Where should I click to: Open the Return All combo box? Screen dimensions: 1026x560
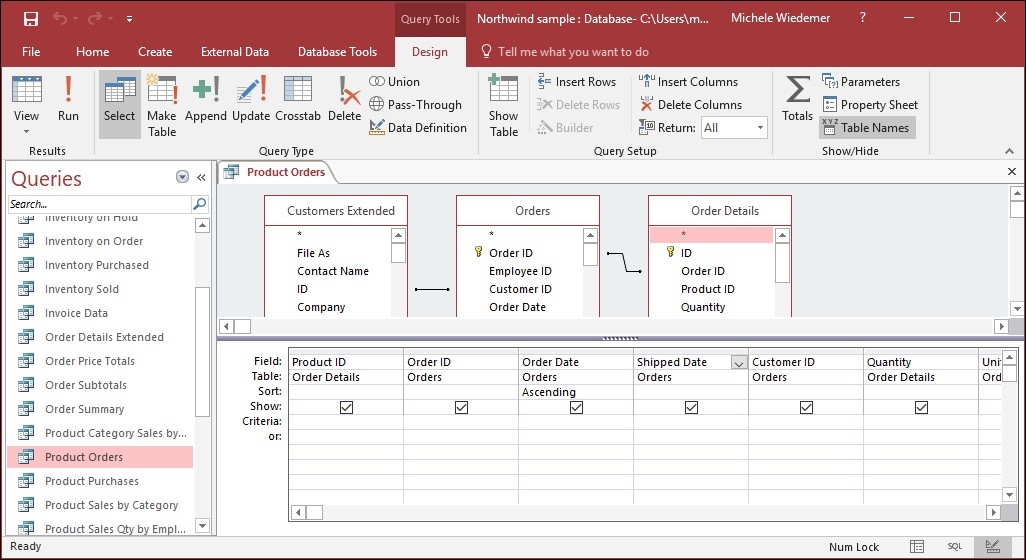point(734,128)
